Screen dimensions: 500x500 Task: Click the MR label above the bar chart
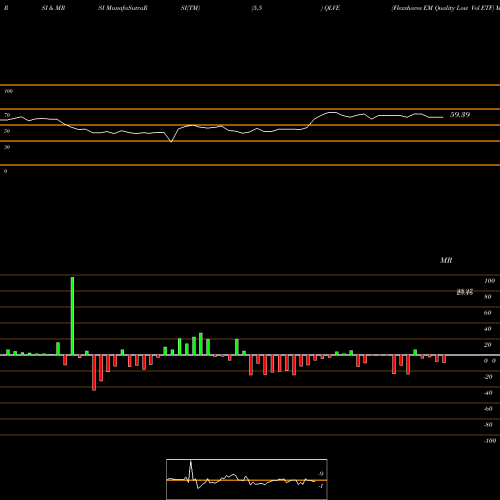pyautogui.click(x=446, y=260)
